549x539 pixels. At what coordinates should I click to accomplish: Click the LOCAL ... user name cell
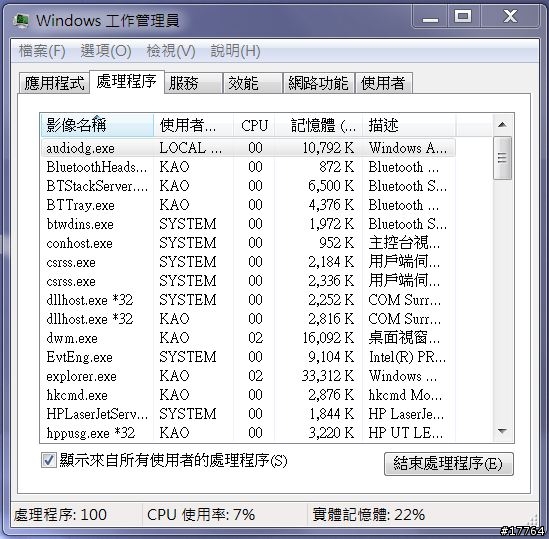(191, 148)
